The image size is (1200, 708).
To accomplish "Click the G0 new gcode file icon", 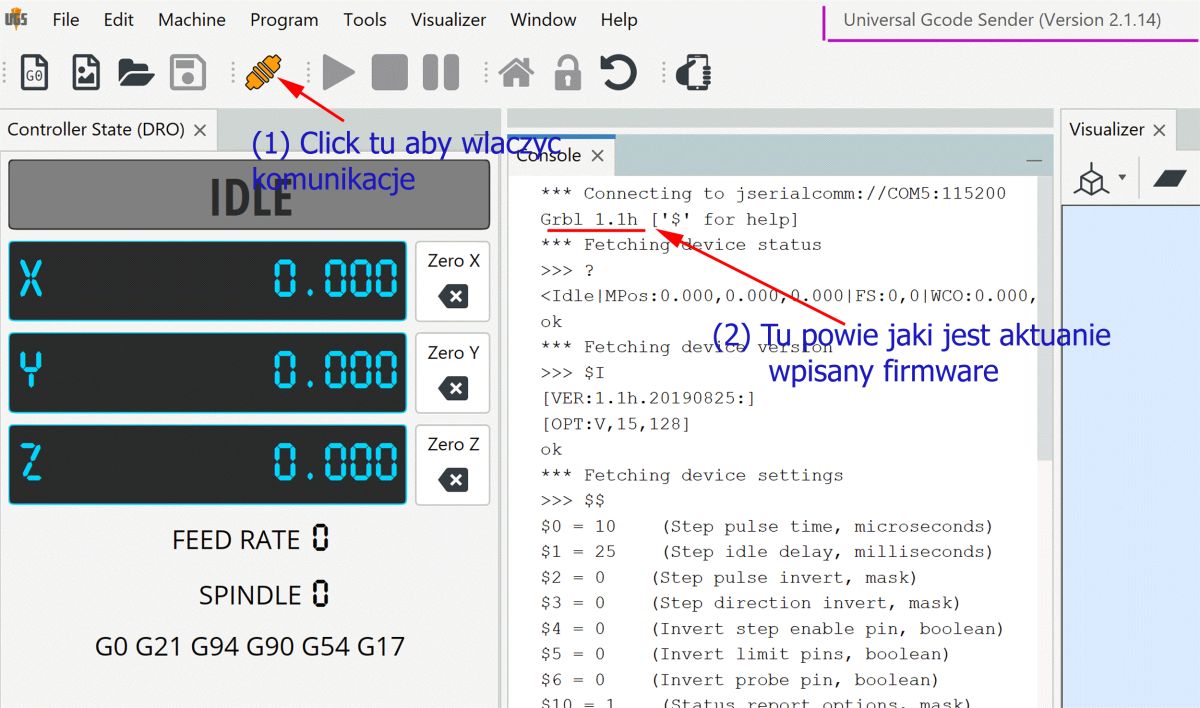I will coord(35,73).
